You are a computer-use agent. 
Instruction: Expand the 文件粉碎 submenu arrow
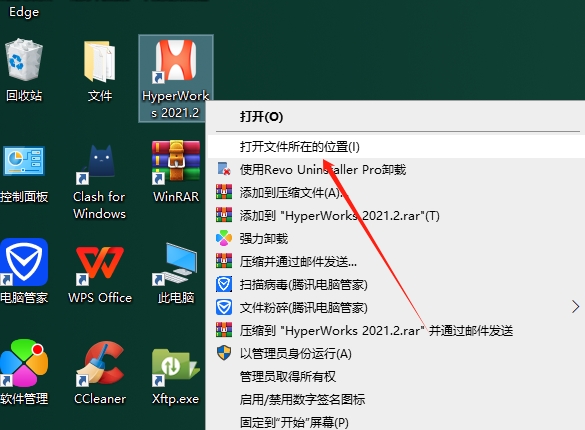point(575,307)
